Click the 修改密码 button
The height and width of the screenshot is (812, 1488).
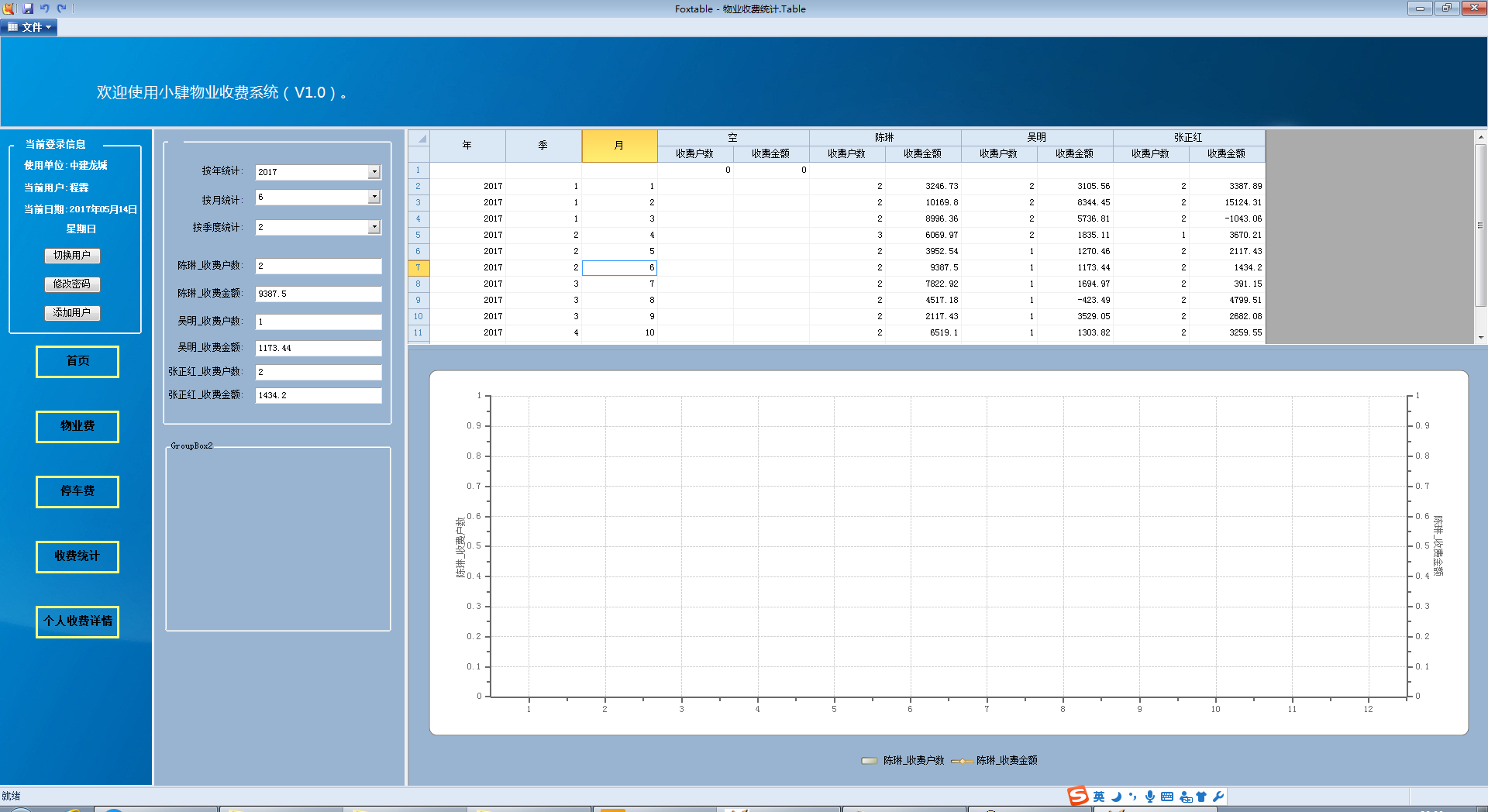tap(72, 284)
